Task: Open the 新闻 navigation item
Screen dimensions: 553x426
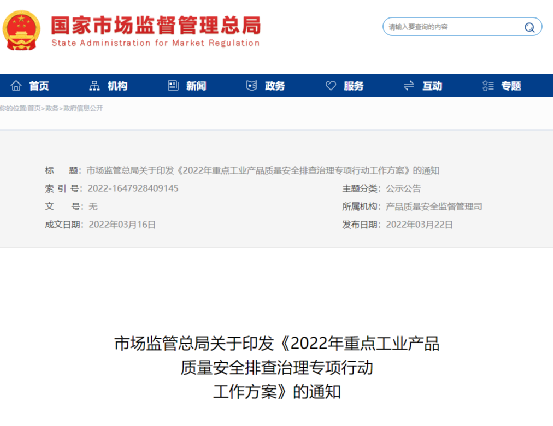Action: coord(196,86)
